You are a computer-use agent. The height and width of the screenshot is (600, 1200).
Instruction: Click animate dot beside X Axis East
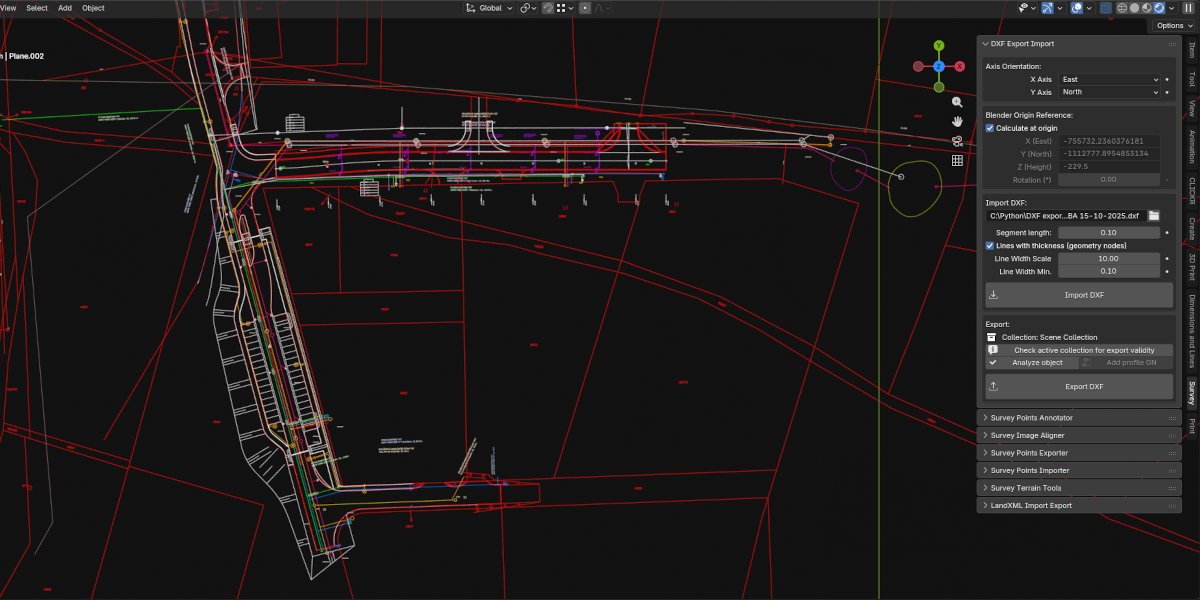coord(1167,79)
